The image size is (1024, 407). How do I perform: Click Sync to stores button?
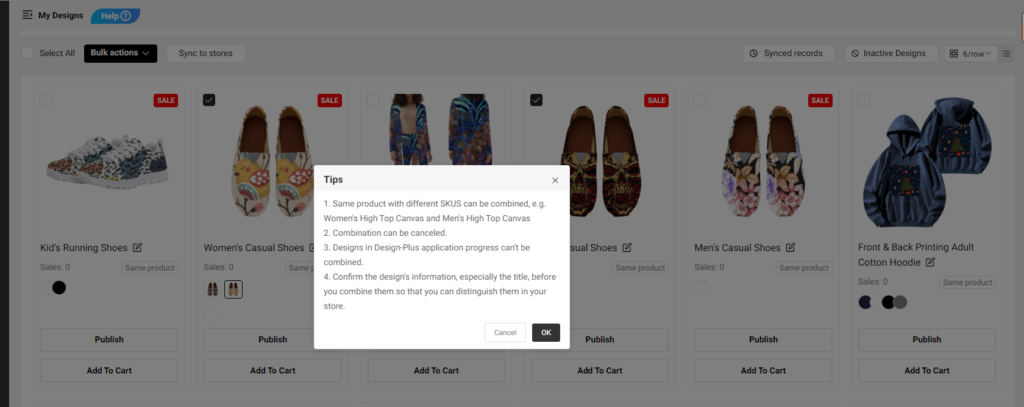(206, 54)
